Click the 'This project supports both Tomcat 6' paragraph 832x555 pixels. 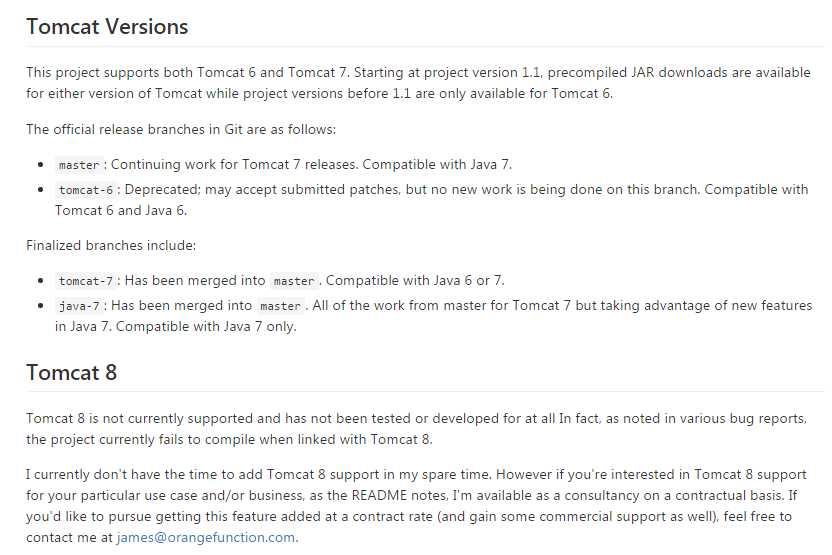(x=418, y=83)
